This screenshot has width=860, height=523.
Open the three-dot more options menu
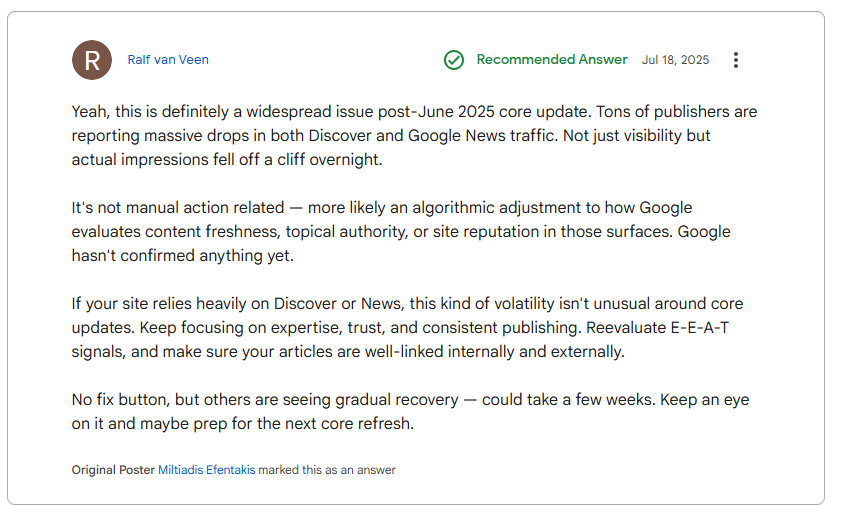(x=735, y=60)
